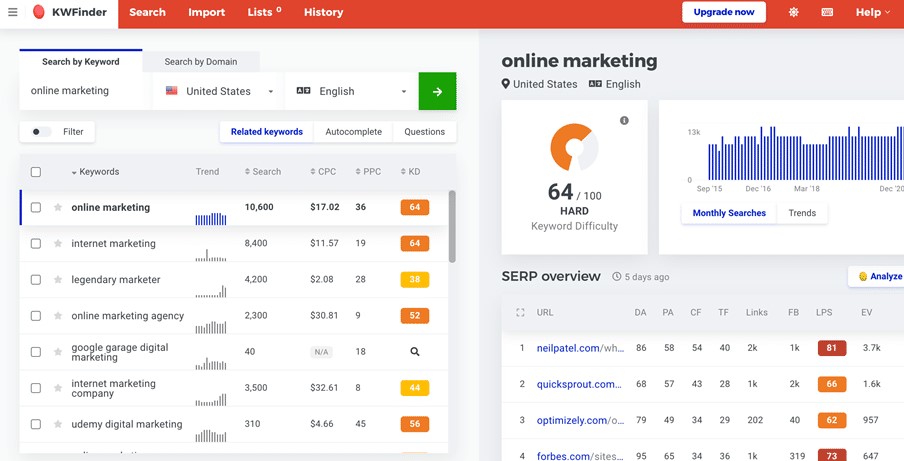Select the Questions tab
Image resolution: width=904 pixels, height=461 pixels.
pyautogui.click(x=424, y=132)
